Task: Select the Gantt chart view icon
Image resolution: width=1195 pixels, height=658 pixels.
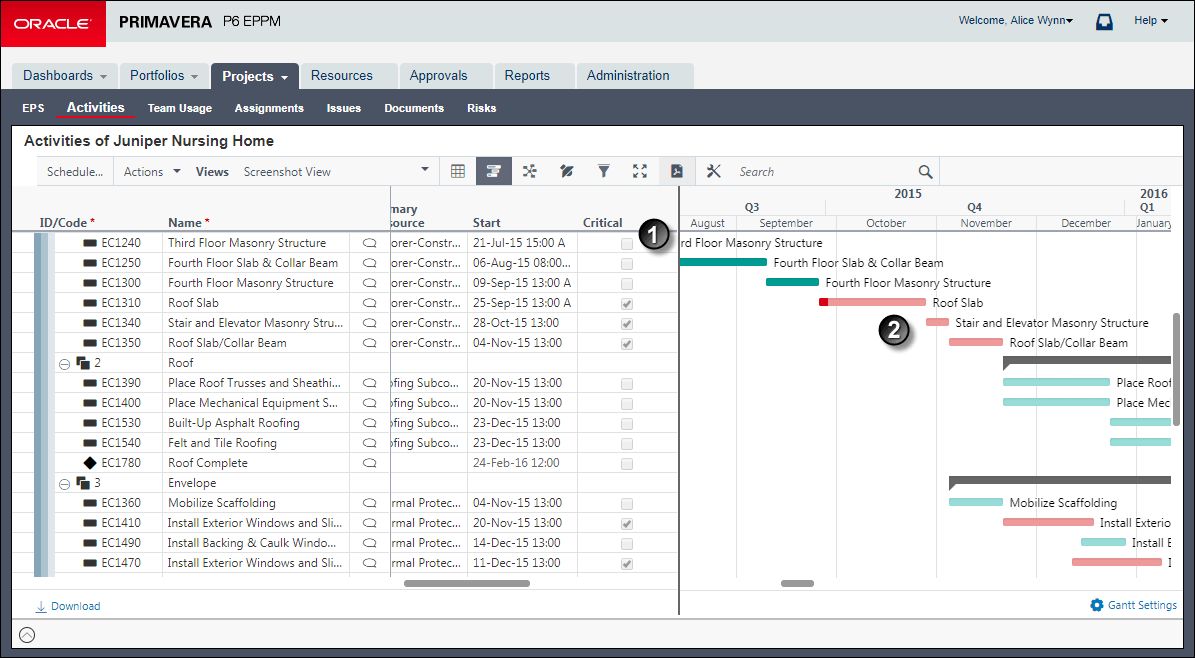Action: [x=494, y=172]
